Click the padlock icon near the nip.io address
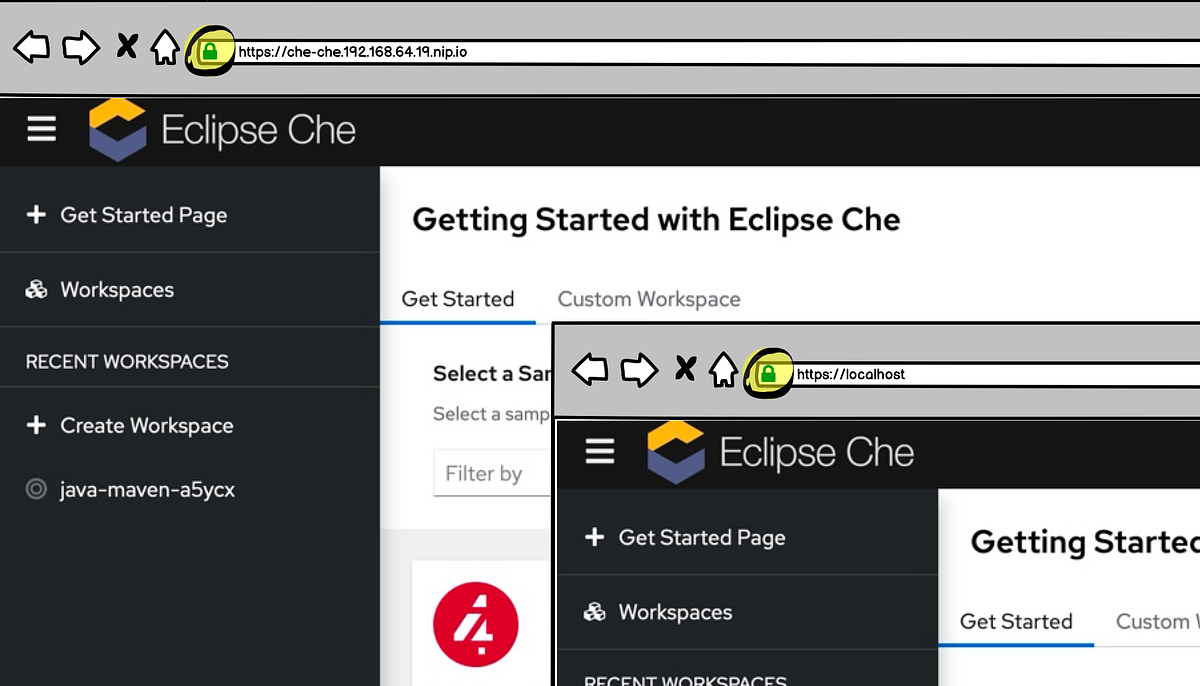Viewport: 1200px width, 686px height. tap(210, 49)
